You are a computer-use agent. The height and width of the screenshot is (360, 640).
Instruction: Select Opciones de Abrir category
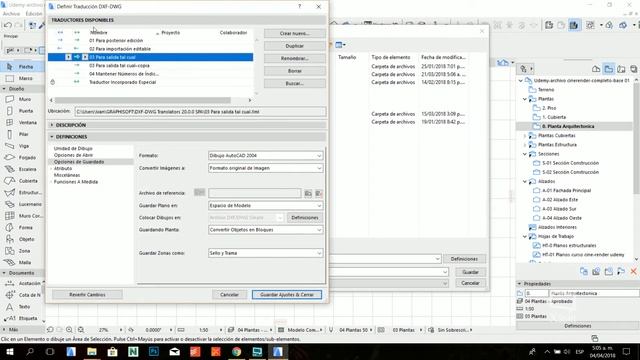click(73, 155)
